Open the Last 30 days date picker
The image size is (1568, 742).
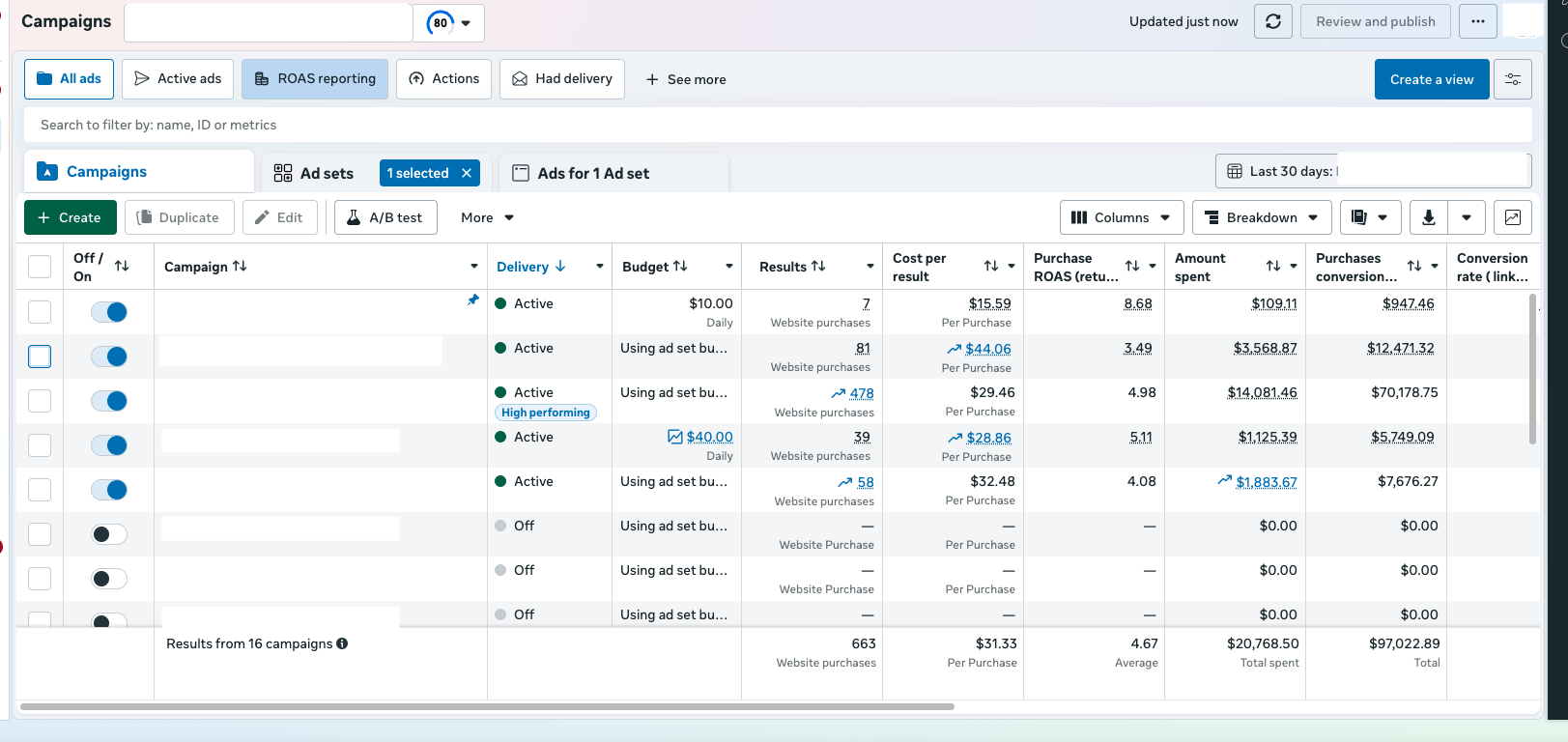point(1373,171)
